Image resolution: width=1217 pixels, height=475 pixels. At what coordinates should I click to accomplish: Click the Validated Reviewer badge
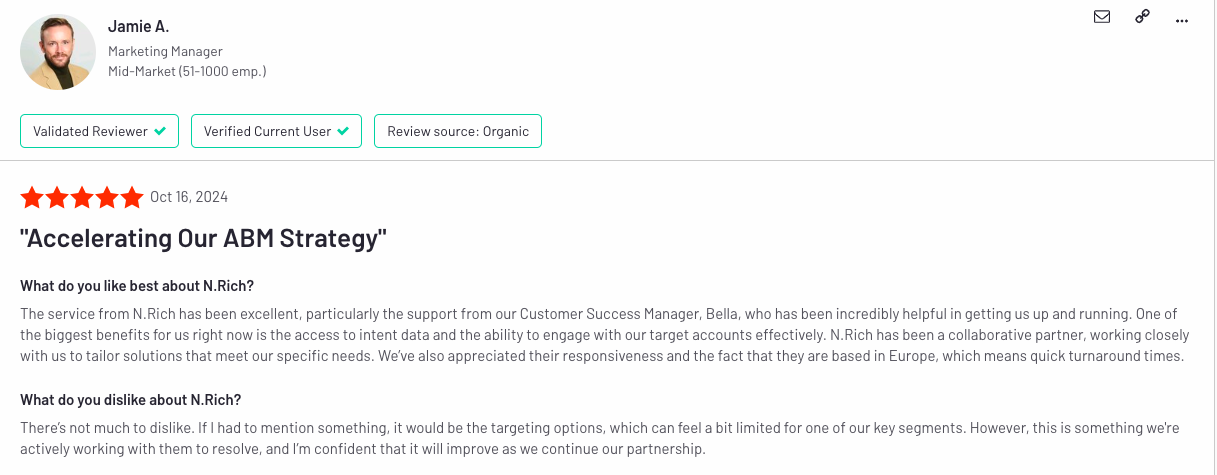[x=99, y=131]
